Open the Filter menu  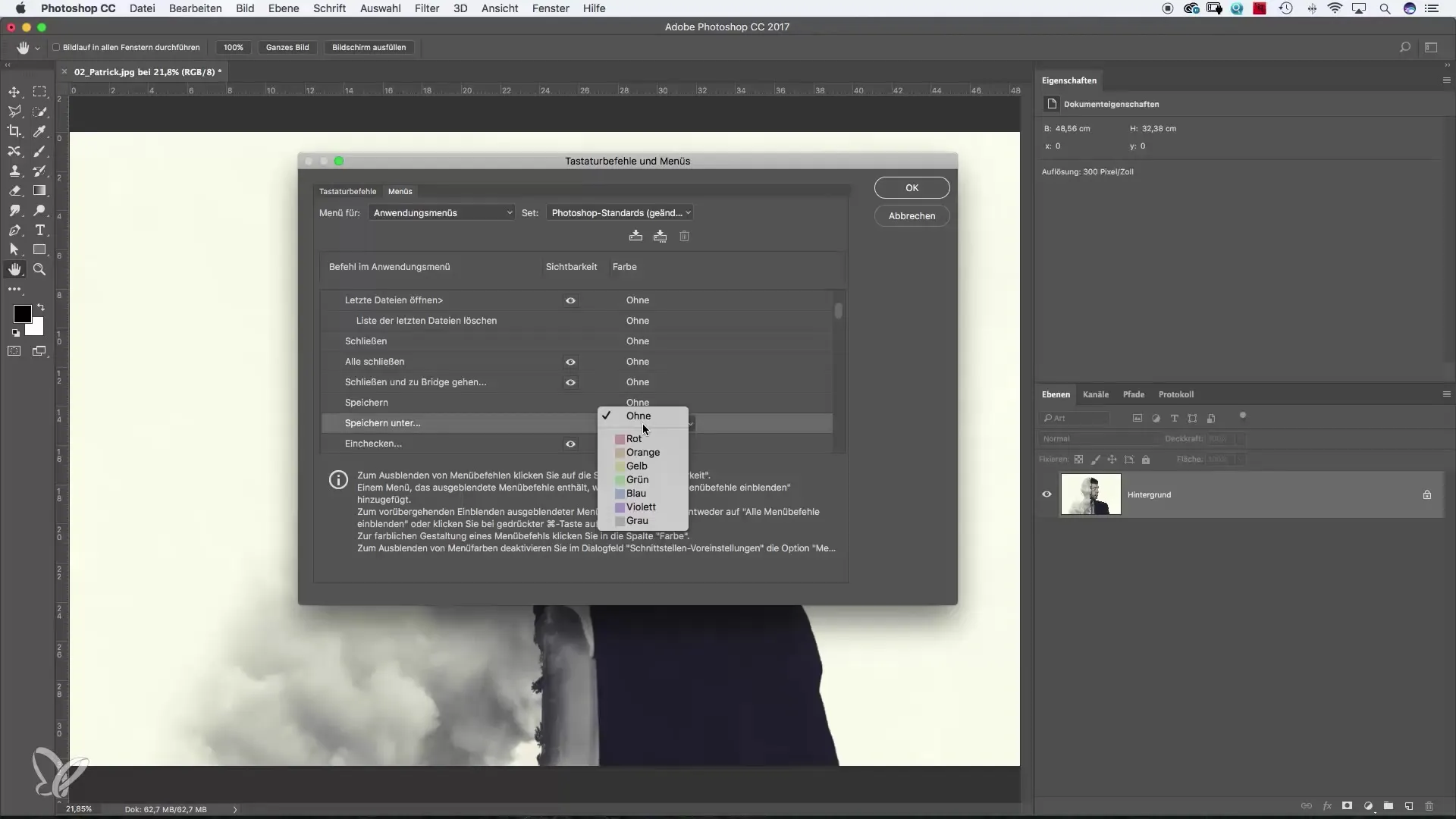[x=427, y=8]
